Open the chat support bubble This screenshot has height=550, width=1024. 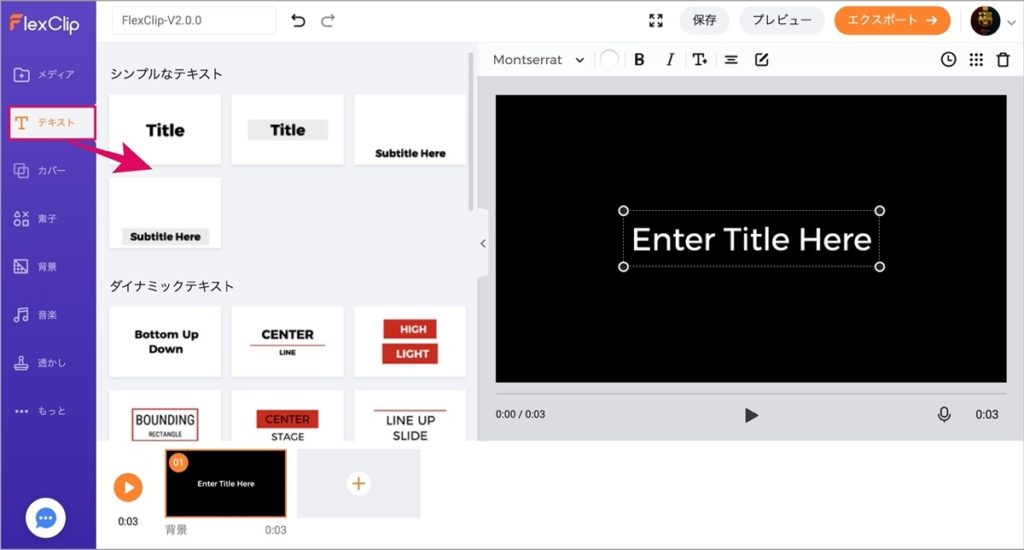click(45, 518)
